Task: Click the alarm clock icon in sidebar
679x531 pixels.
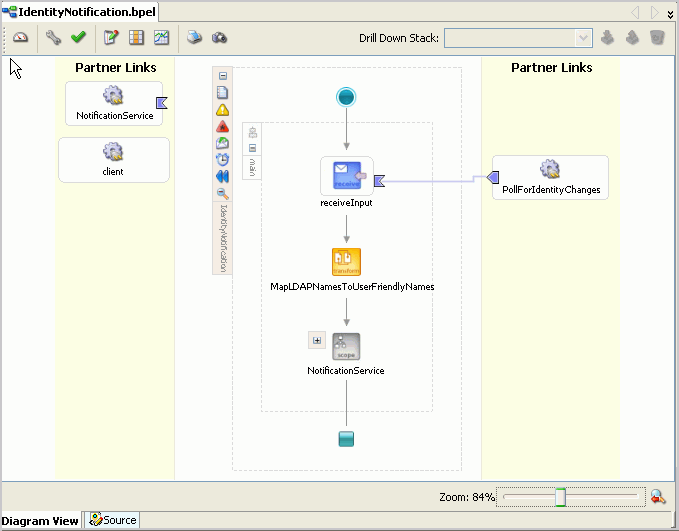Action: coord(222,159)
